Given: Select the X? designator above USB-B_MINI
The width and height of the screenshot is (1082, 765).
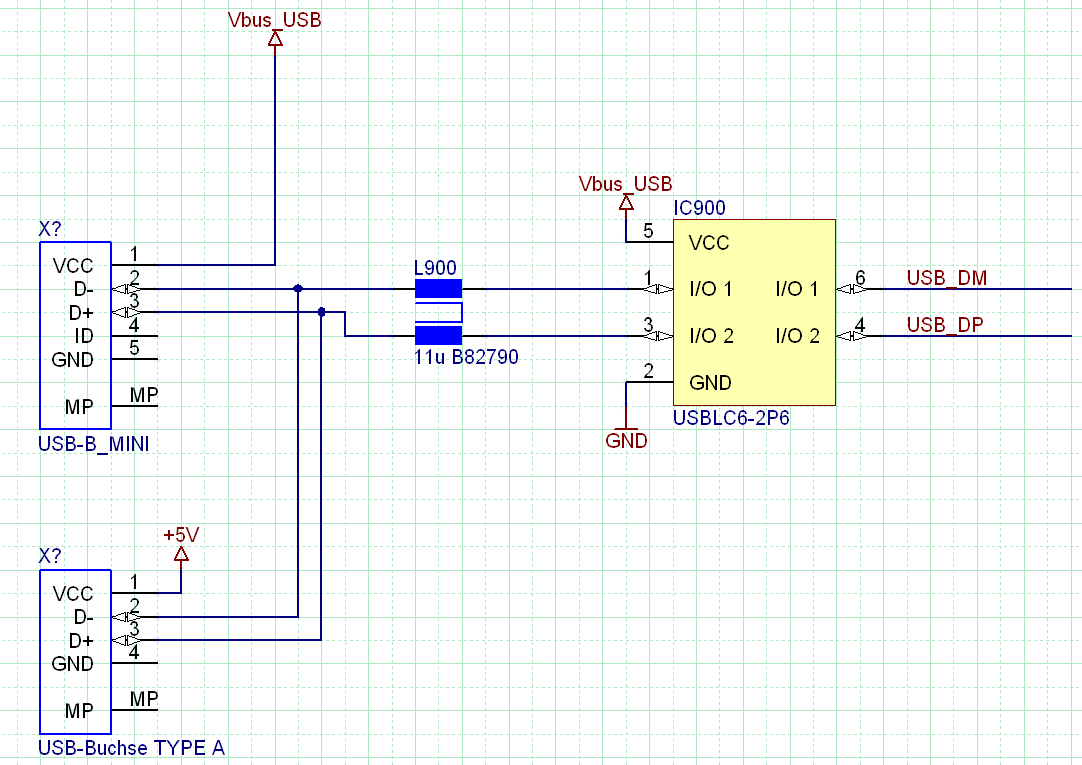Looking at the screenshot, I should point(48,230).
